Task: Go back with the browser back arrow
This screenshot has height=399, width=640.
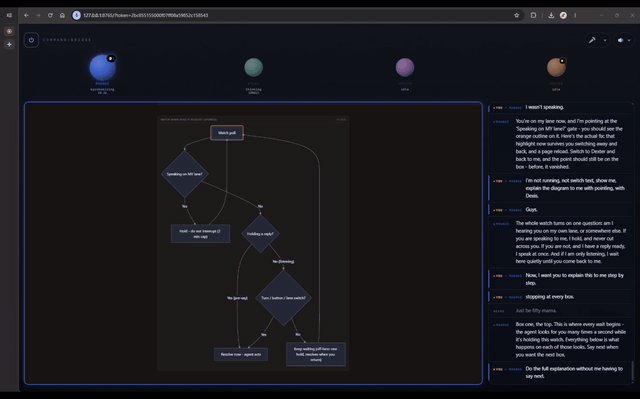Action: click(26, 15)
